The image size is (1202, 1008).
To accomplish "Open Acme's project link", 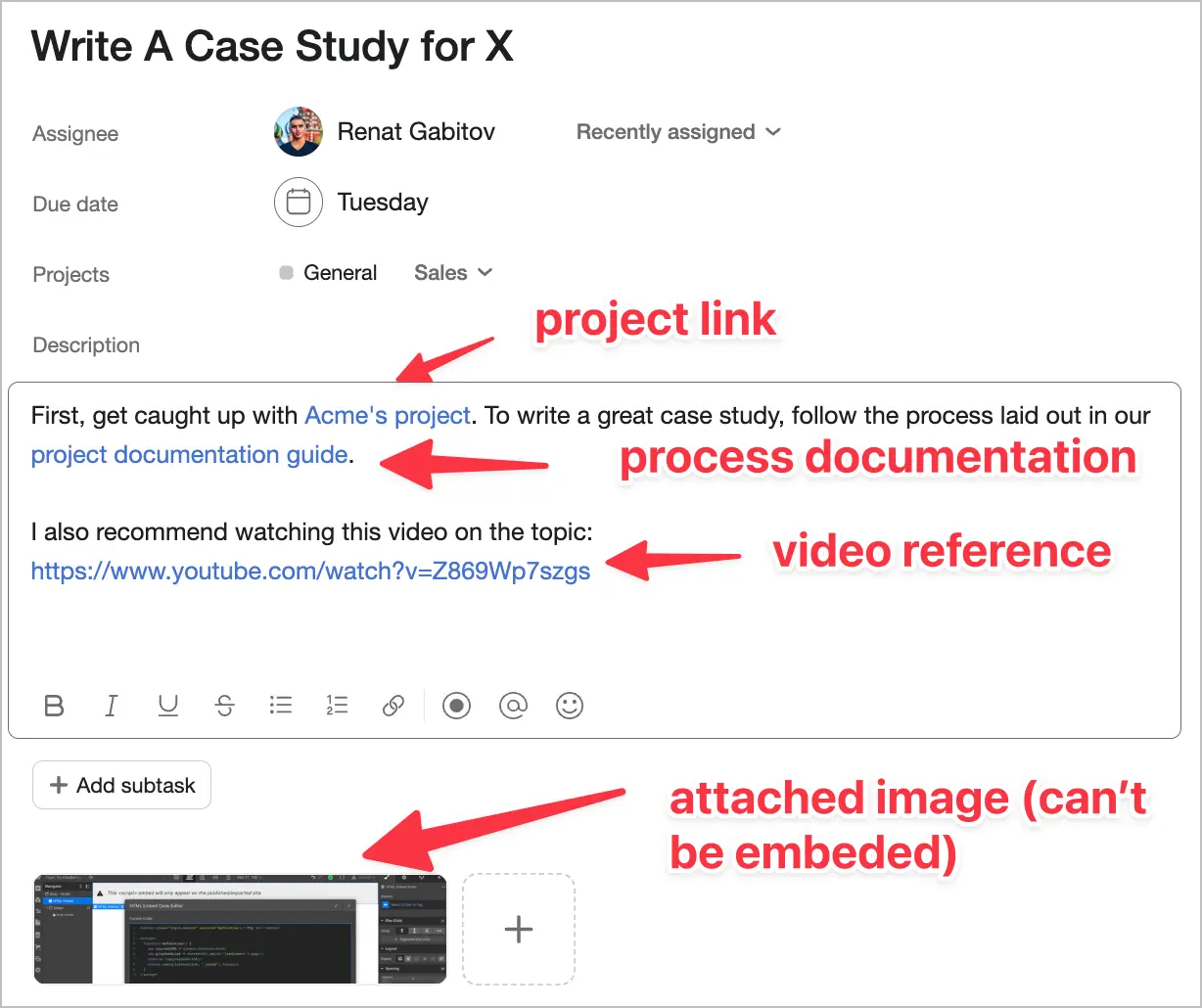I will click(388, 415).
